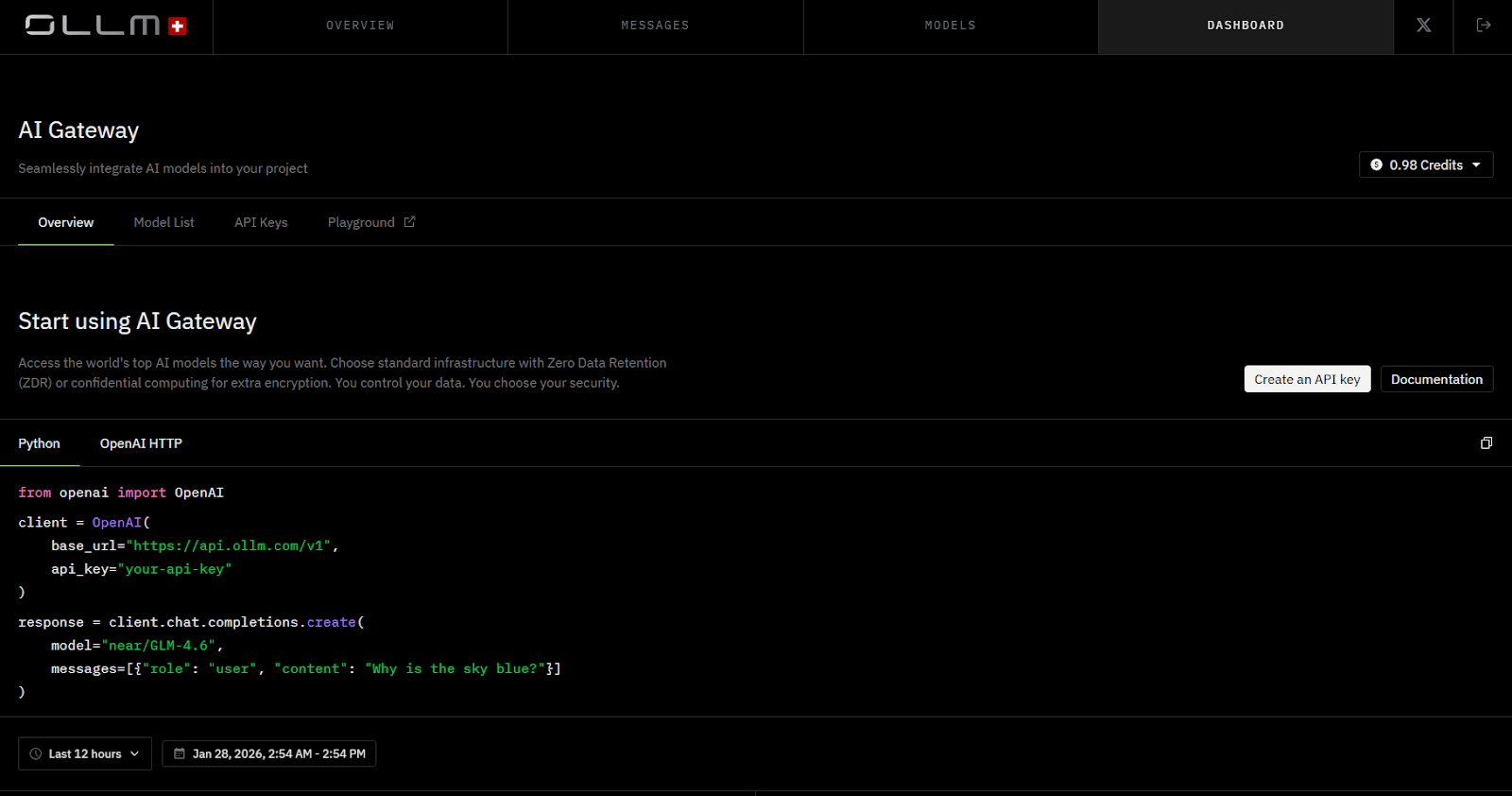Image resolution: width=1512 pixels, height=796 pixels.
Task: Click "Seamlessly integrate AI models" subtitle
Action: pyautogui.click(x=163, y=168)
